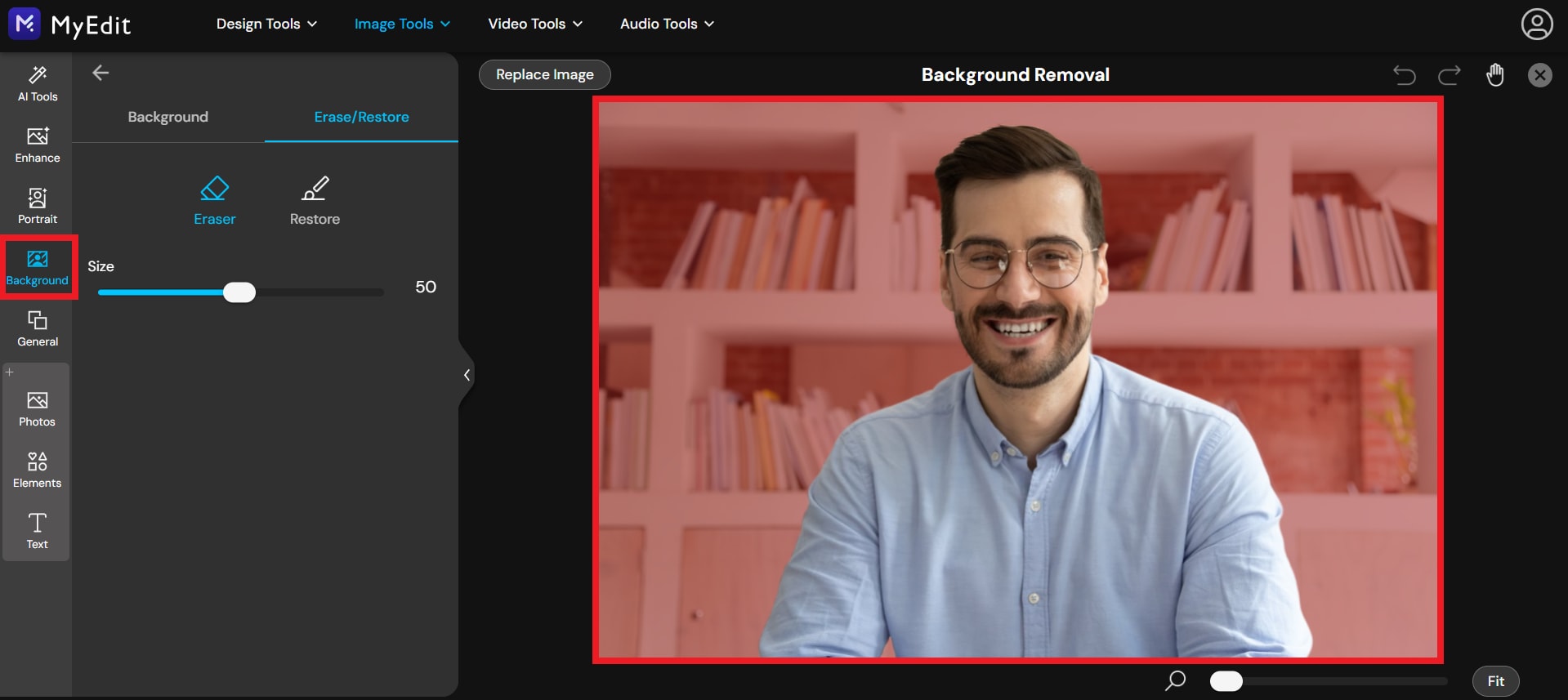The height and width of the screenshot is (700, 1568).
Task: Open the General tools panel
Action: (x=38, y=329)
